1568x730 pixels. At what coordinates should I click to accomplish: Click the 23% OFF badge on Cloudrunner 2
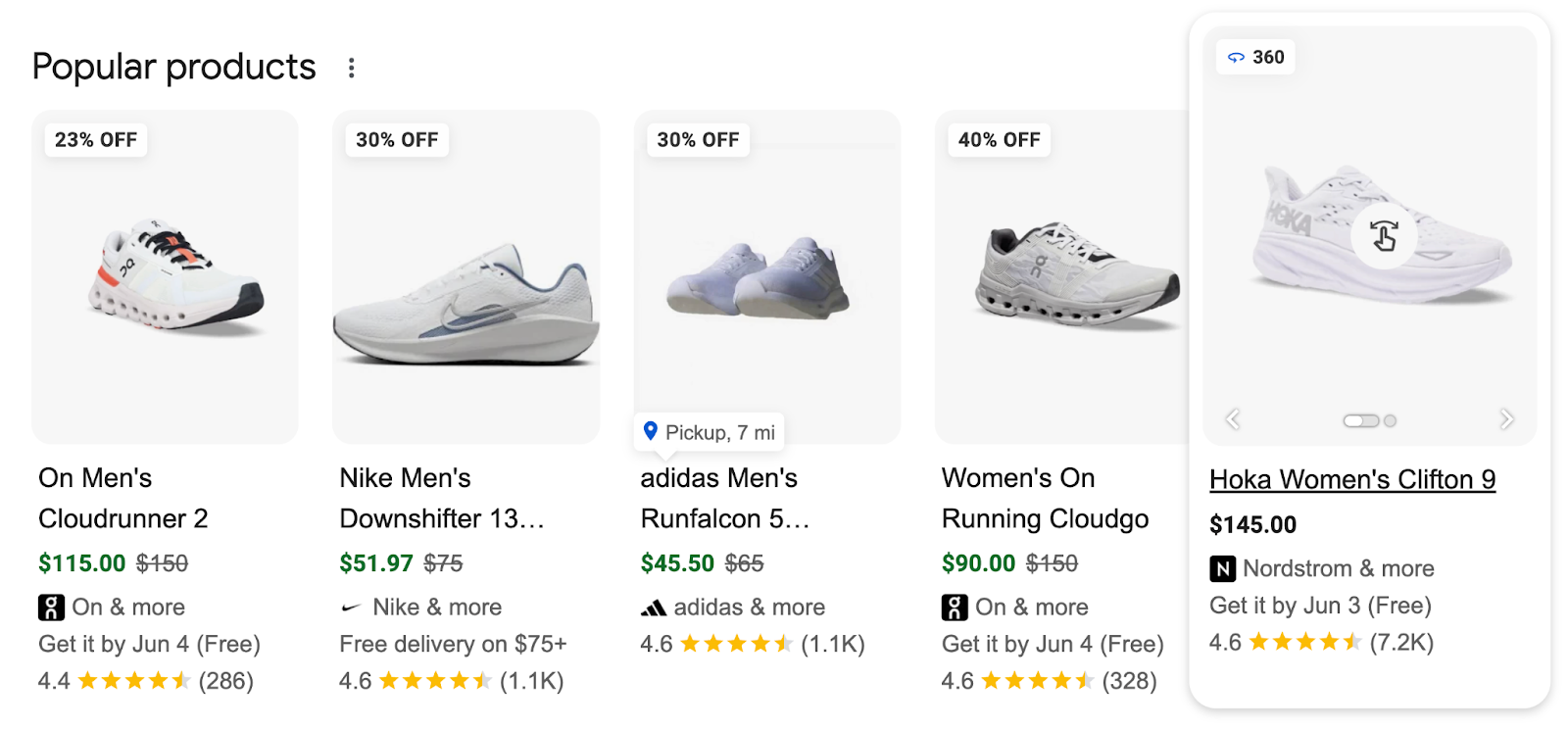(94, 139)
